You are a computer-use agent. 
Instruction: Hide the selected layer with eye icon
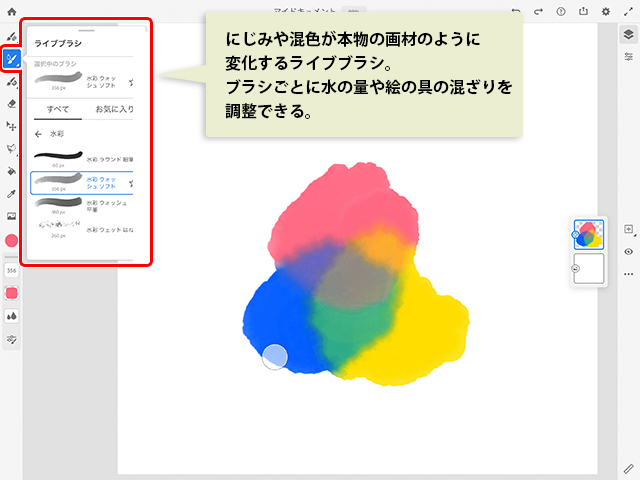[629, 252]
